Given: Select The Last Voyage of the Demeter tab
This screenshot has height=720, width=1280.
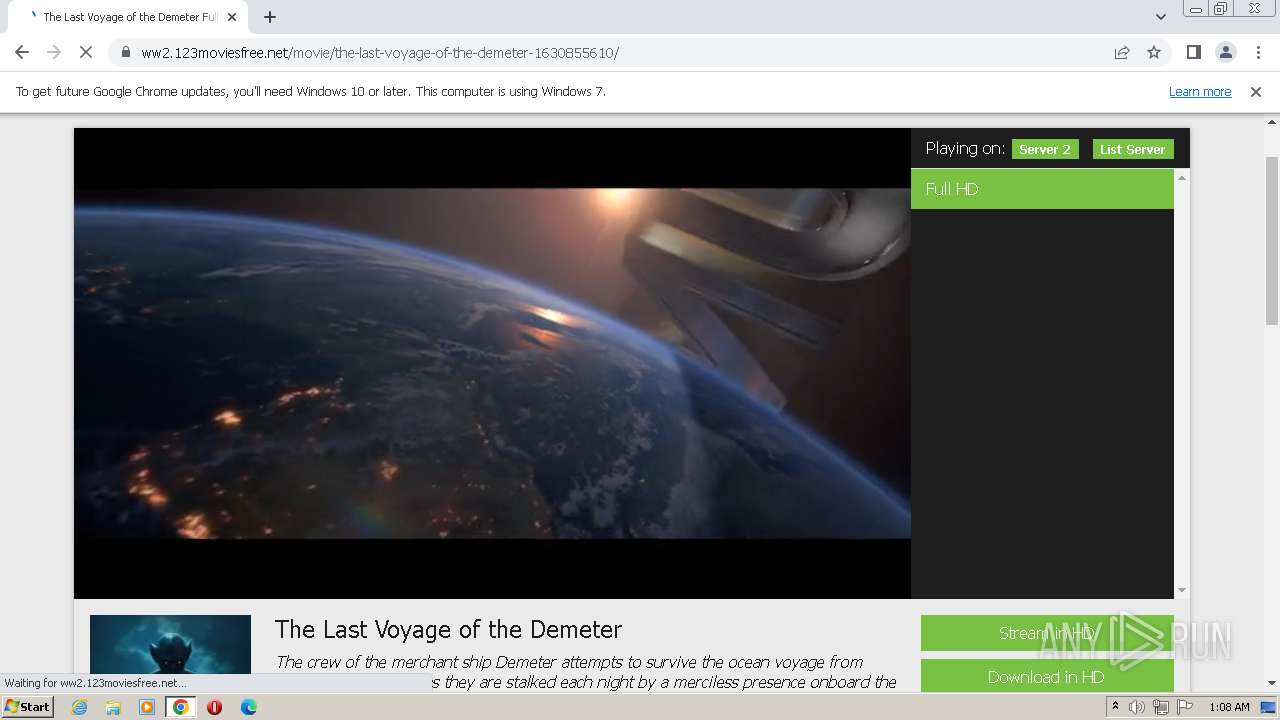Looking at the screenshot, I should [x=130, y=17].
